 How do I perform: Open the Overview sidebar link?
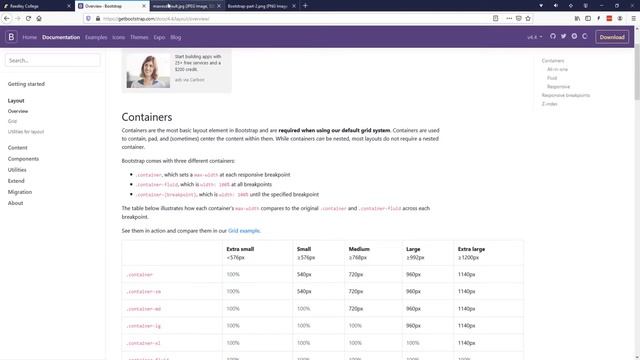(18, 111)
